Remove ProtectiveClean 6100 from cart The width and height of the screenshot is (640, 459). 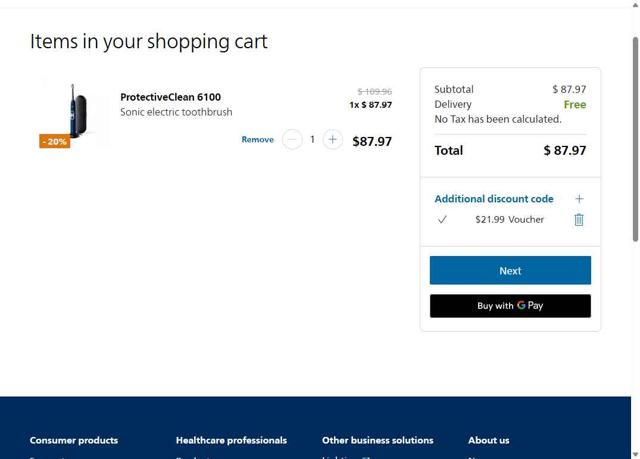pyautogui.click(x=257, y=140)
